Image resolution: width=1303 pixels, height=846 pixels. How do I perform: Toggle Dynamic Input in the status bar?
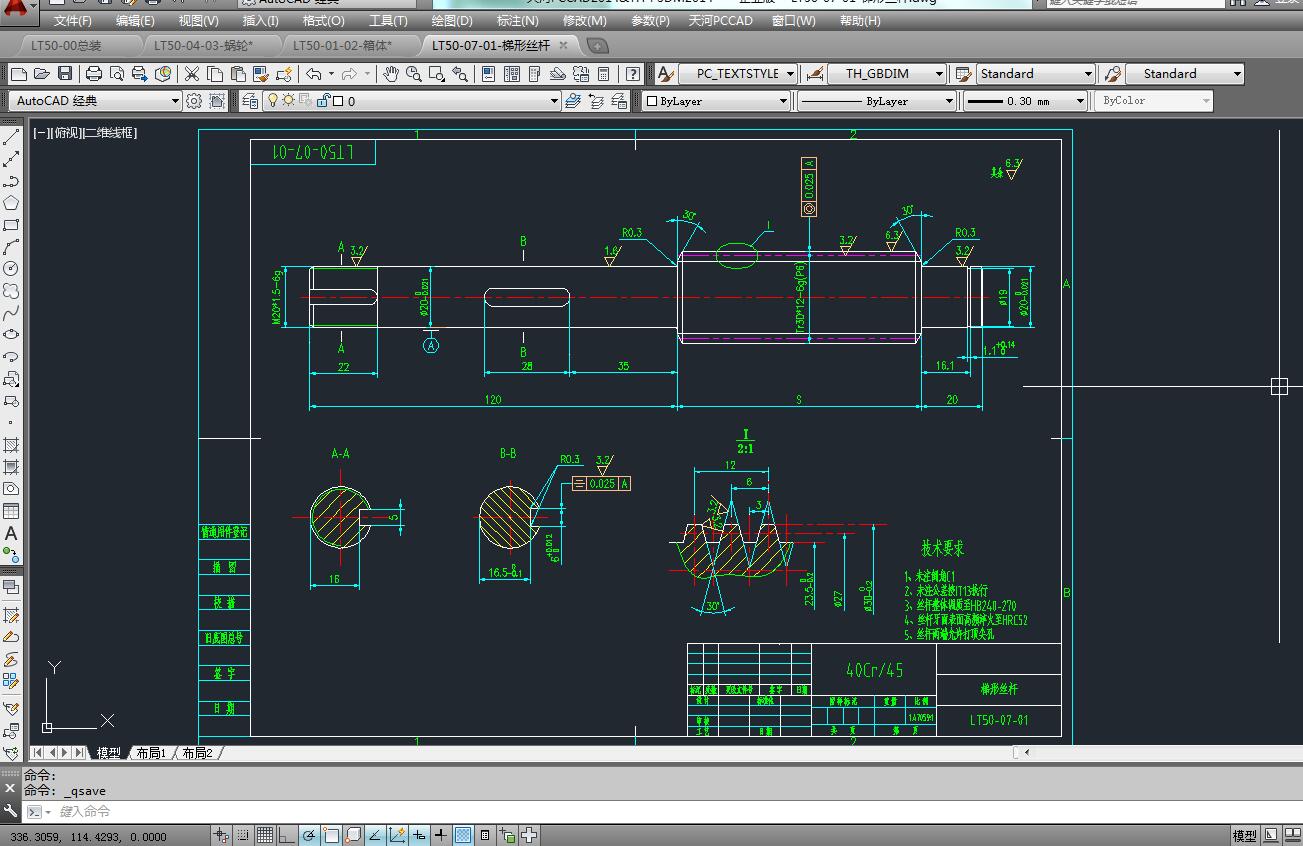pyautogui.click(x=419, y=835)
